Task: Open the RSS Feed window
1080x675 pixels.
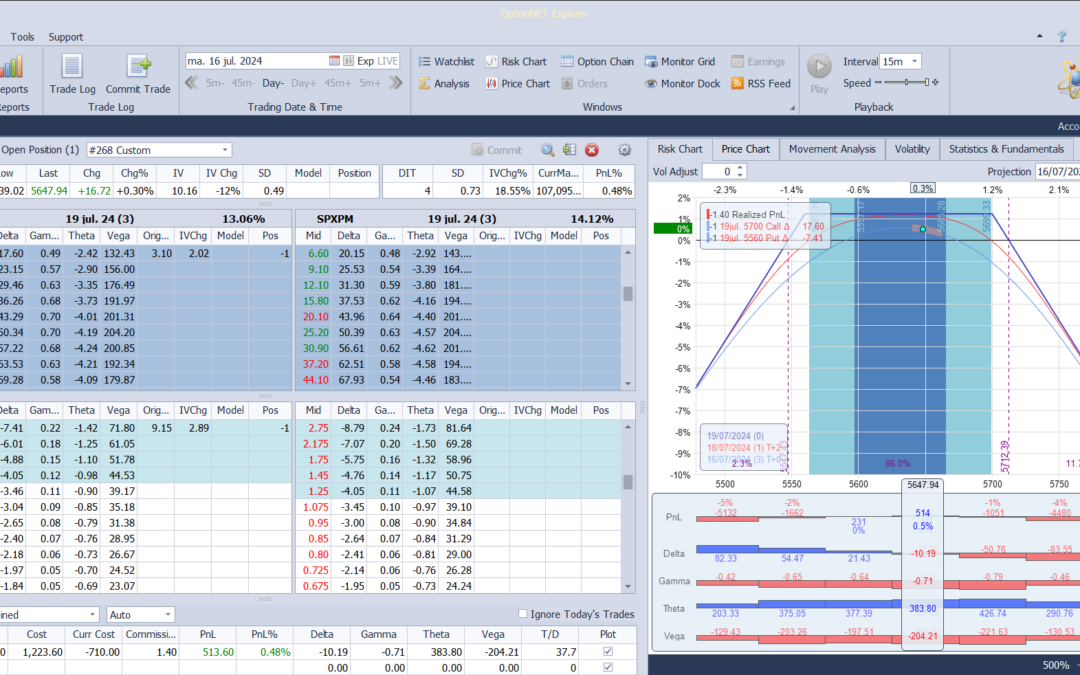Action: pos(761,83)
